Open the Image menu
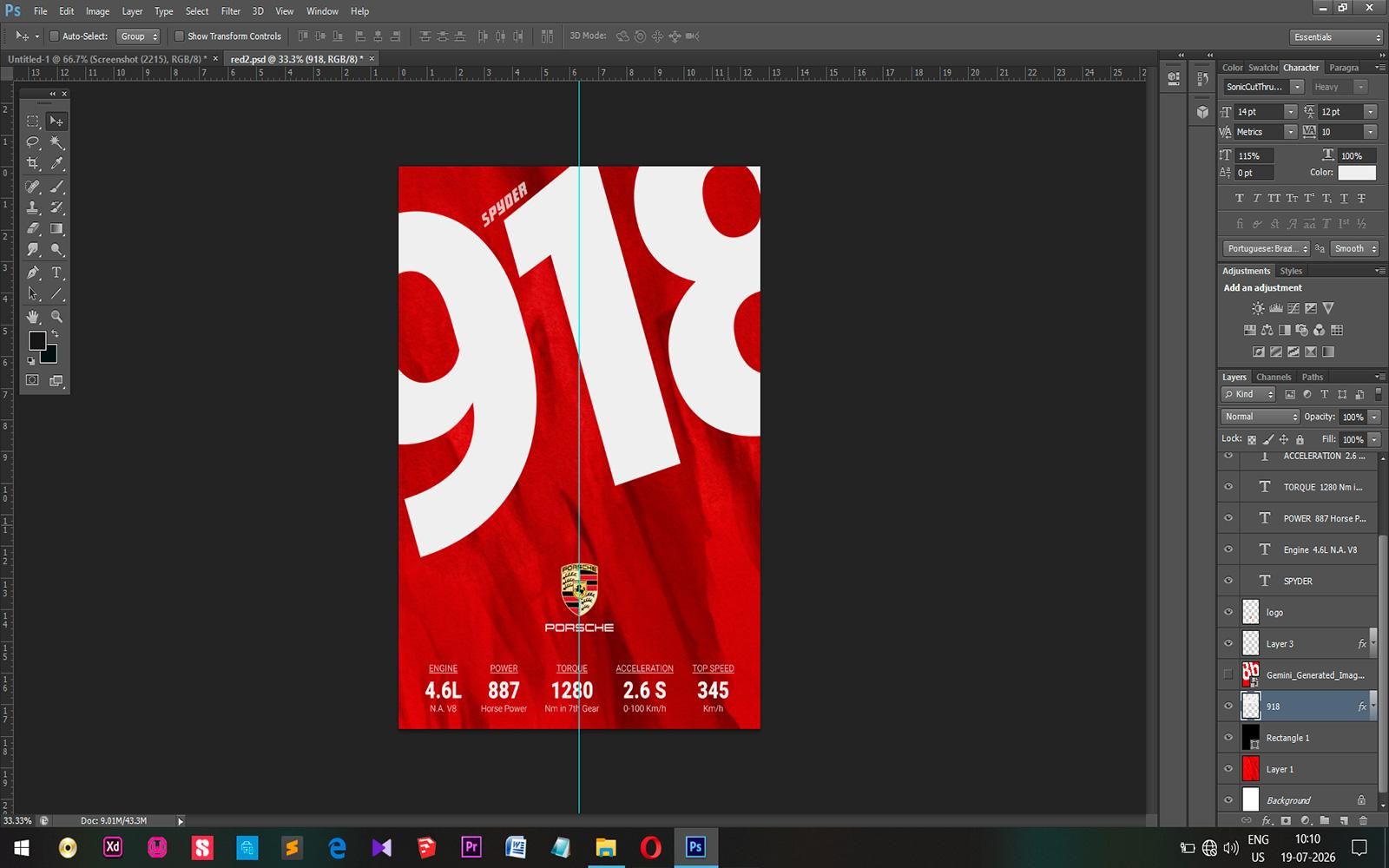The image size is (1389, 868). click(x=97, y=11)
